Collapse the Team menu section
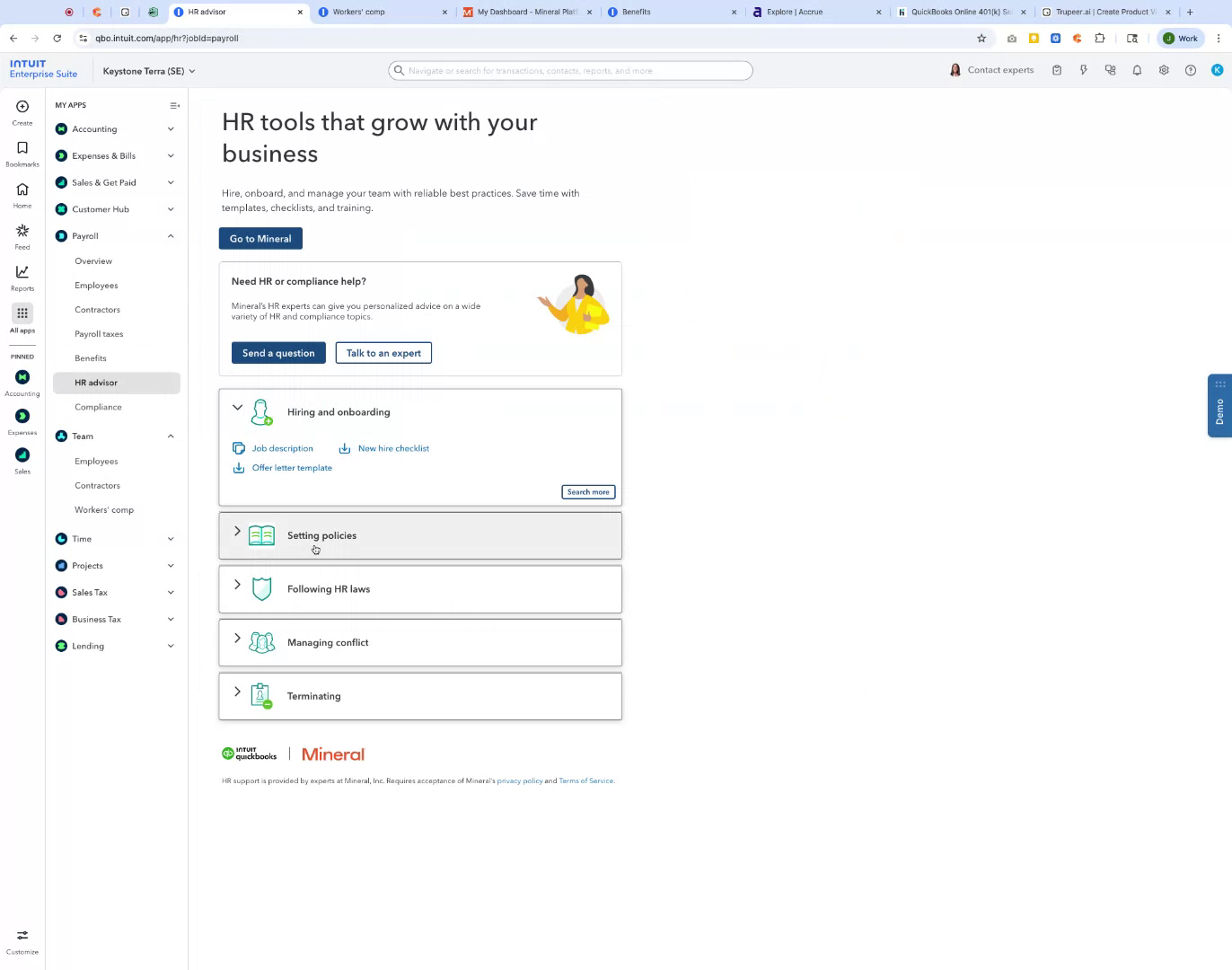The width and height of the screenshot is (1232, 970). (171, 436)
